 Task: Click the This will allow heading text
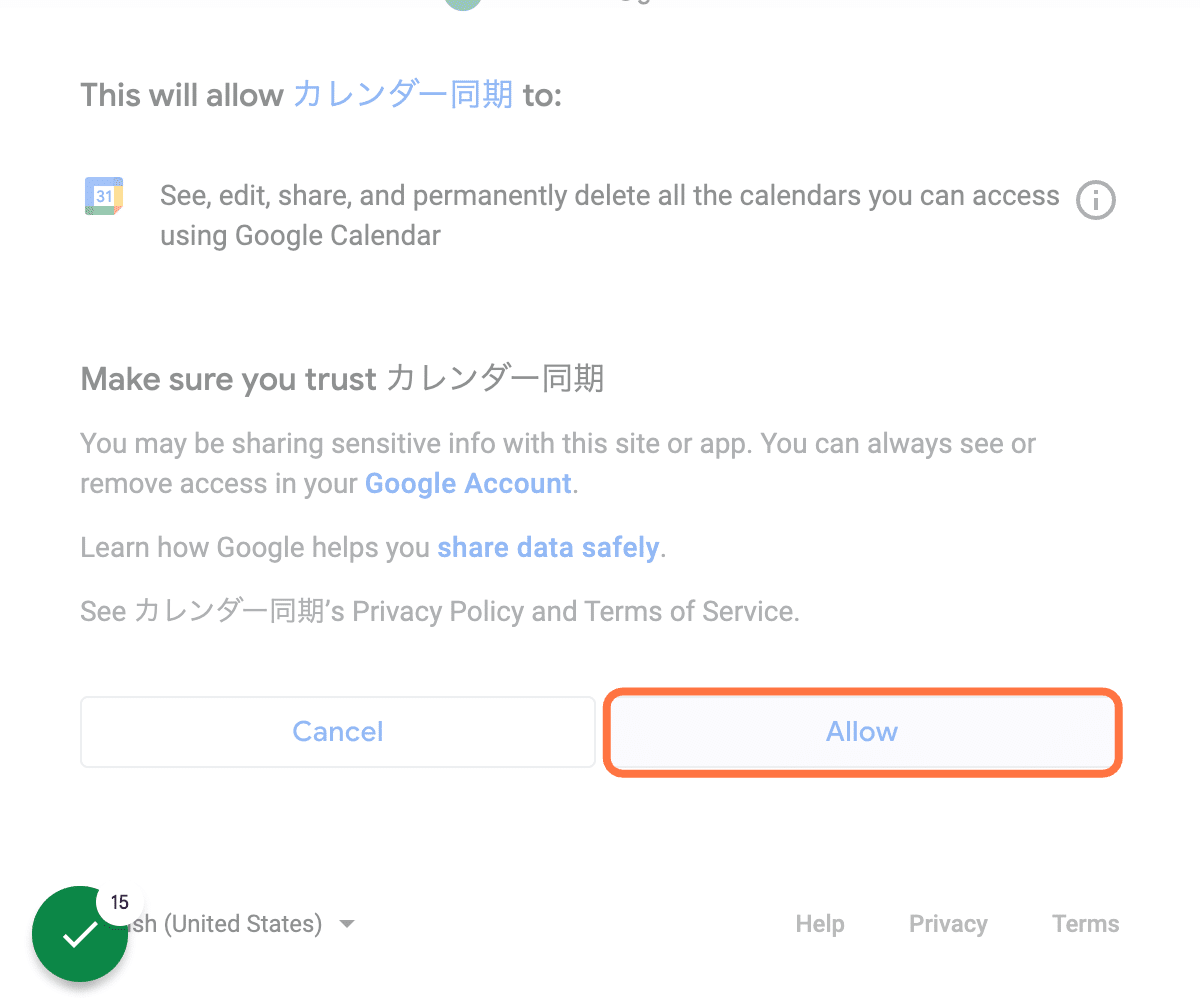pyautogui.click(x=321, y=96)
